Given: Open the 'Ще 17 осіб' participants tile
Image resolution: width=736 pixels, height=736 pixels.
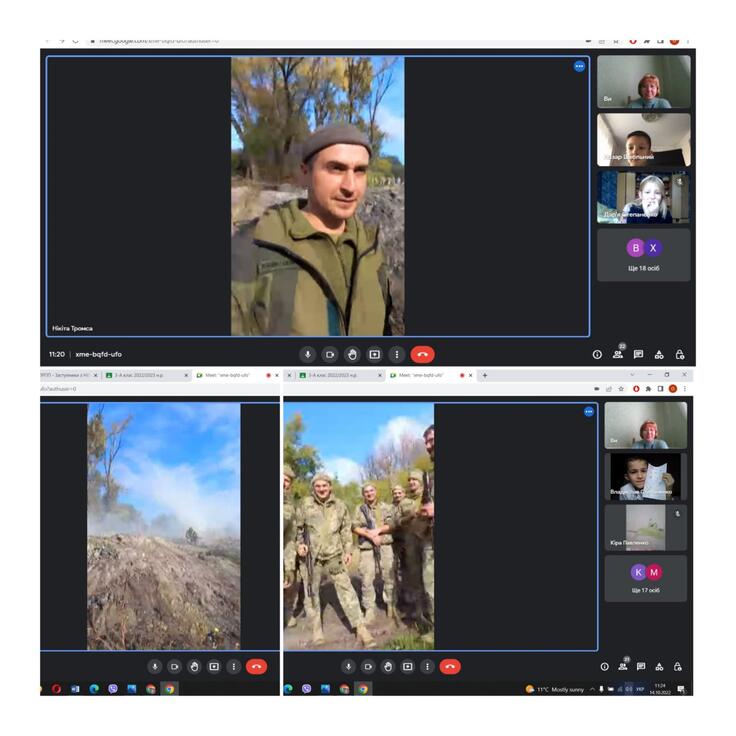Looking at the screenshot, I should pos(645,579).
